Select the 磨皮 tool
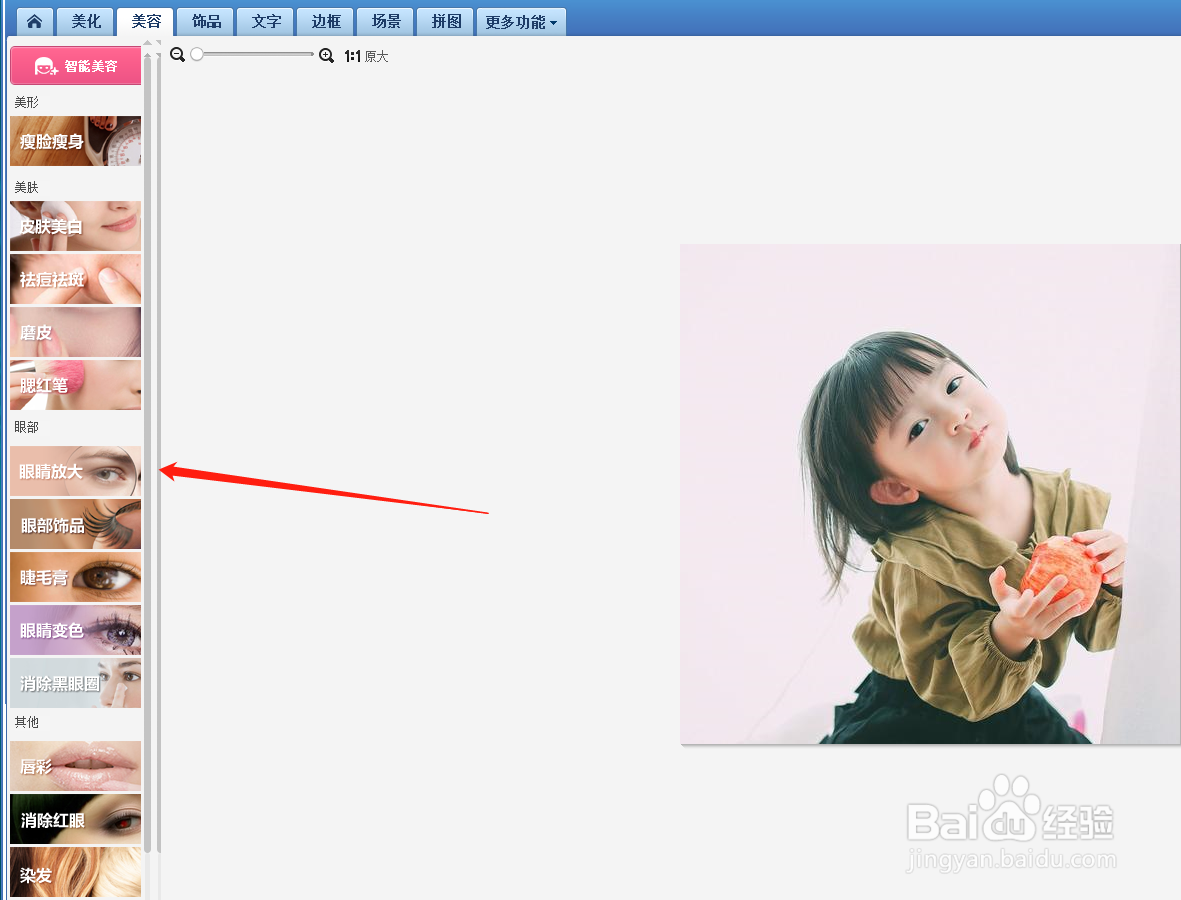 click(75, 331)
